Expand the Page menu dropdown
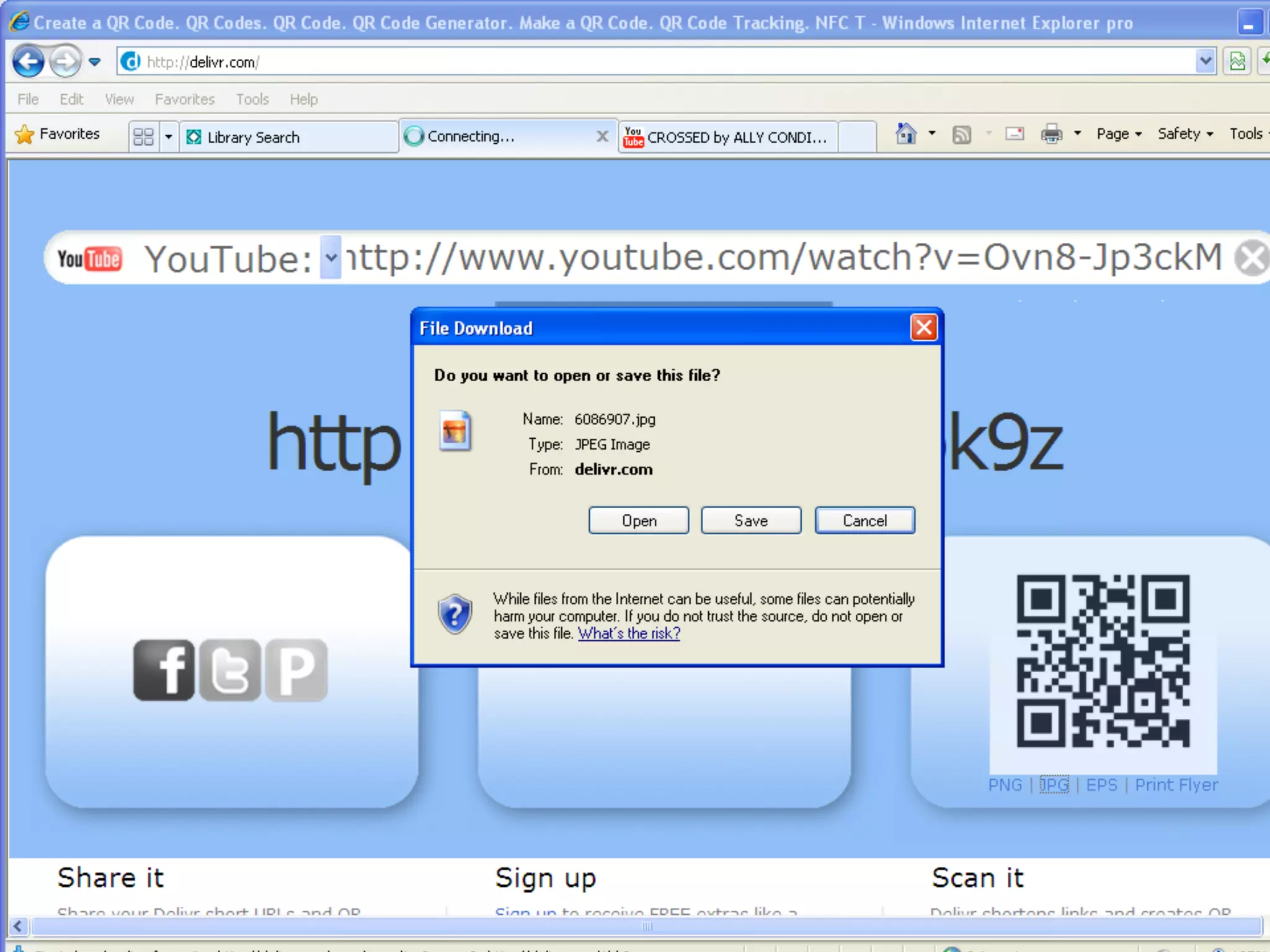This screenshot has height=952, width=1270. [x=1119, y=134]
